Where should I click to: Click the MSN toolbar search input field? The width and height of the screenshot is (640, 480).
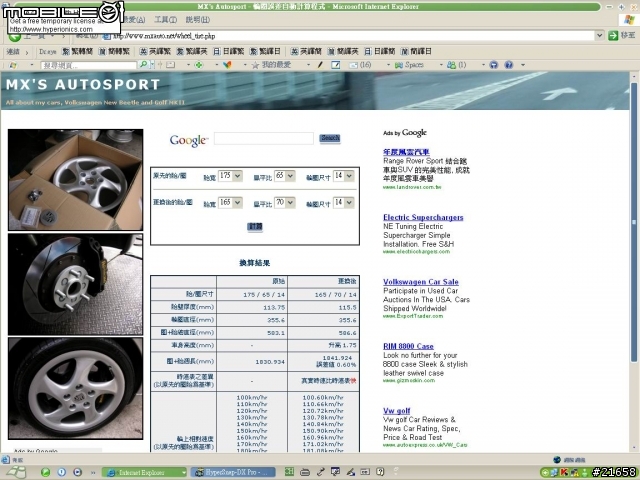[89, 65]
